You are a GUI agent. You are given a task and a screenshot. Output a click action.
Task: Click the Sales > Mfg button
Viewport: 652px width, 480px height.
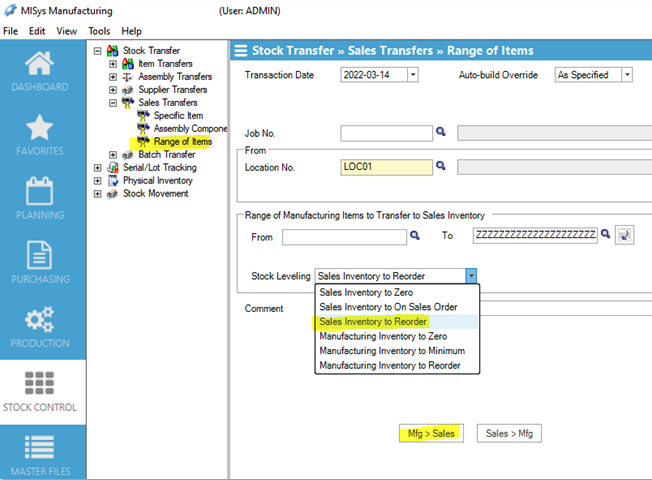[x=509, y=433]
